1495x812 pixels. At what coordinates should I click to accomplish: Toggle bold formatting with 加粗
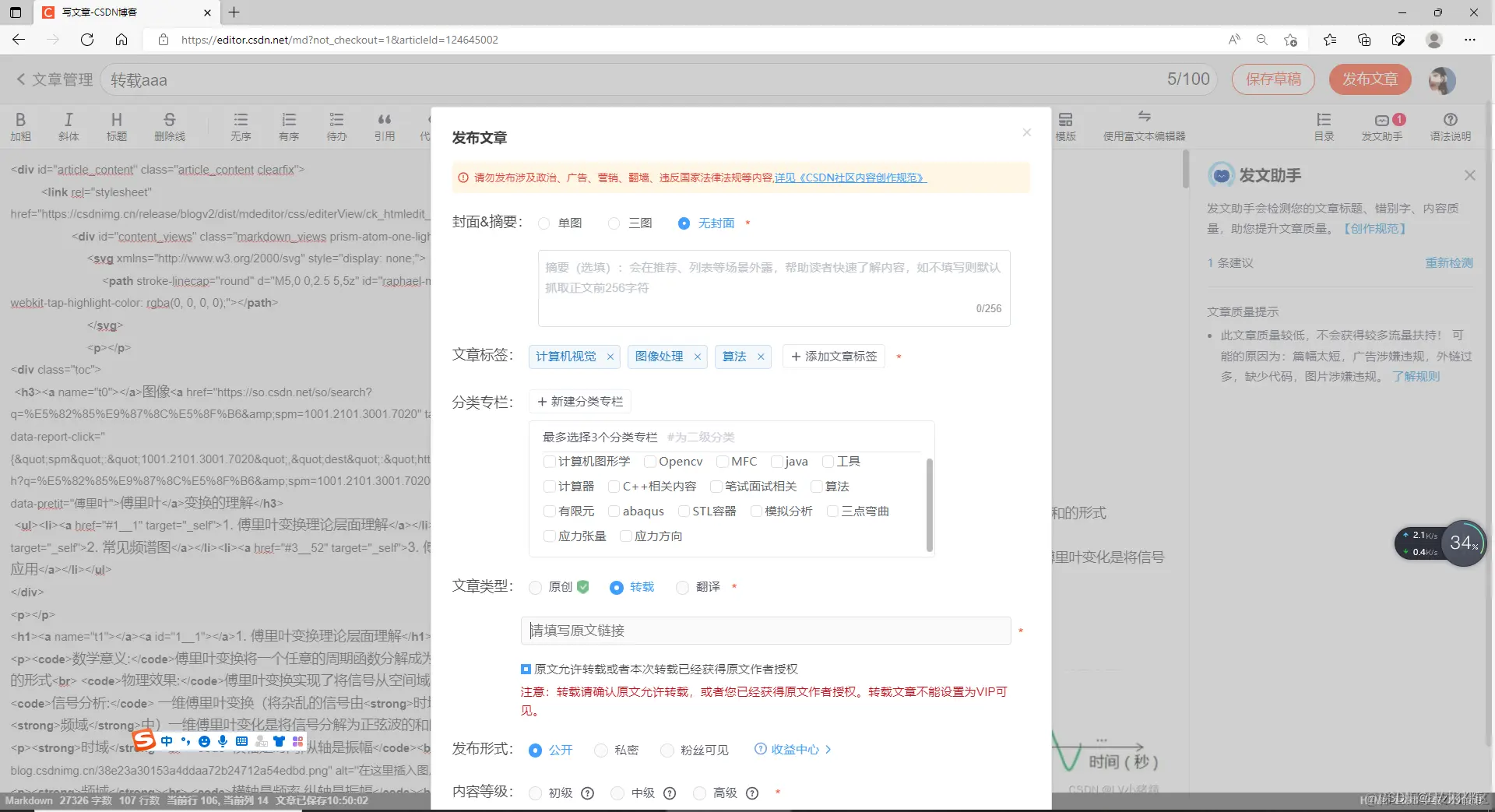click(x=21, y=125)
